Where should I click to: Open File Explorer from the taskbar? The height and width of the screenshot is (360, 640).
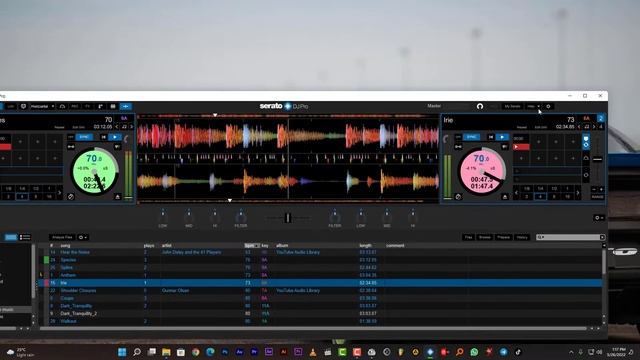pos(166,352)
